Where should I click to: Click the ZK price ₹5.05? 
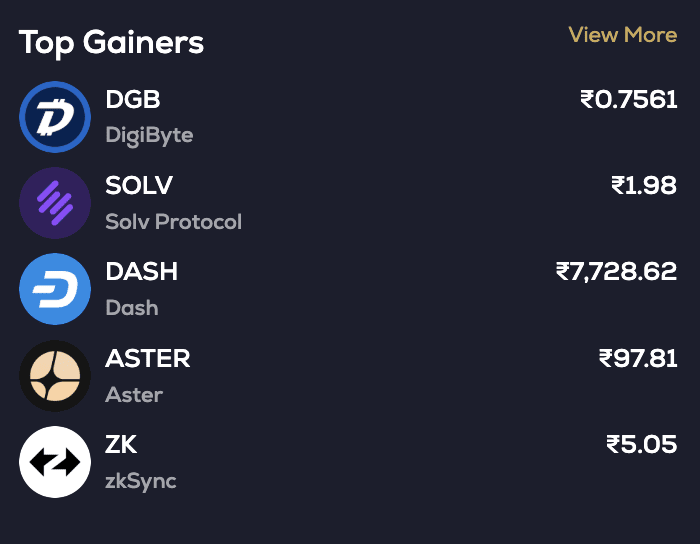pos(642,445)
